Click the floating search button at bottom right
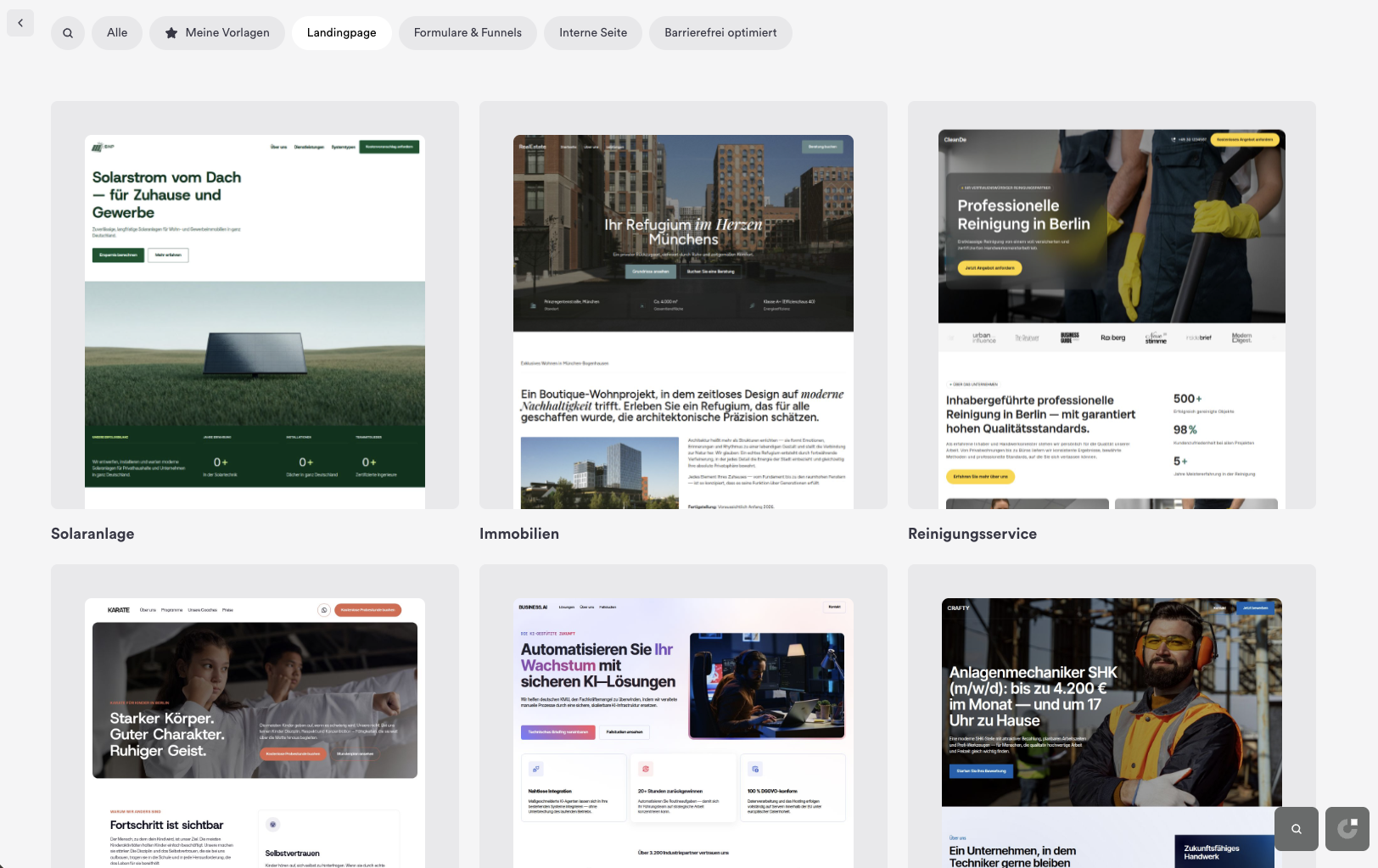 [1297, 829]
